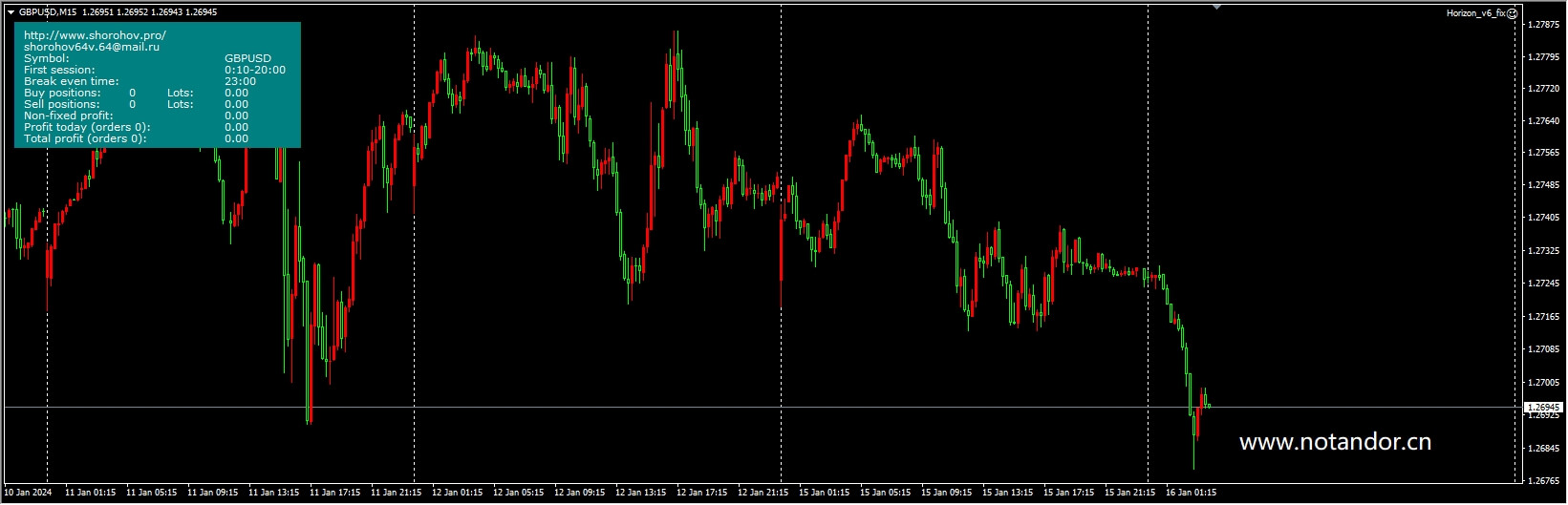Click the Sell positions: label

(62, 104)
